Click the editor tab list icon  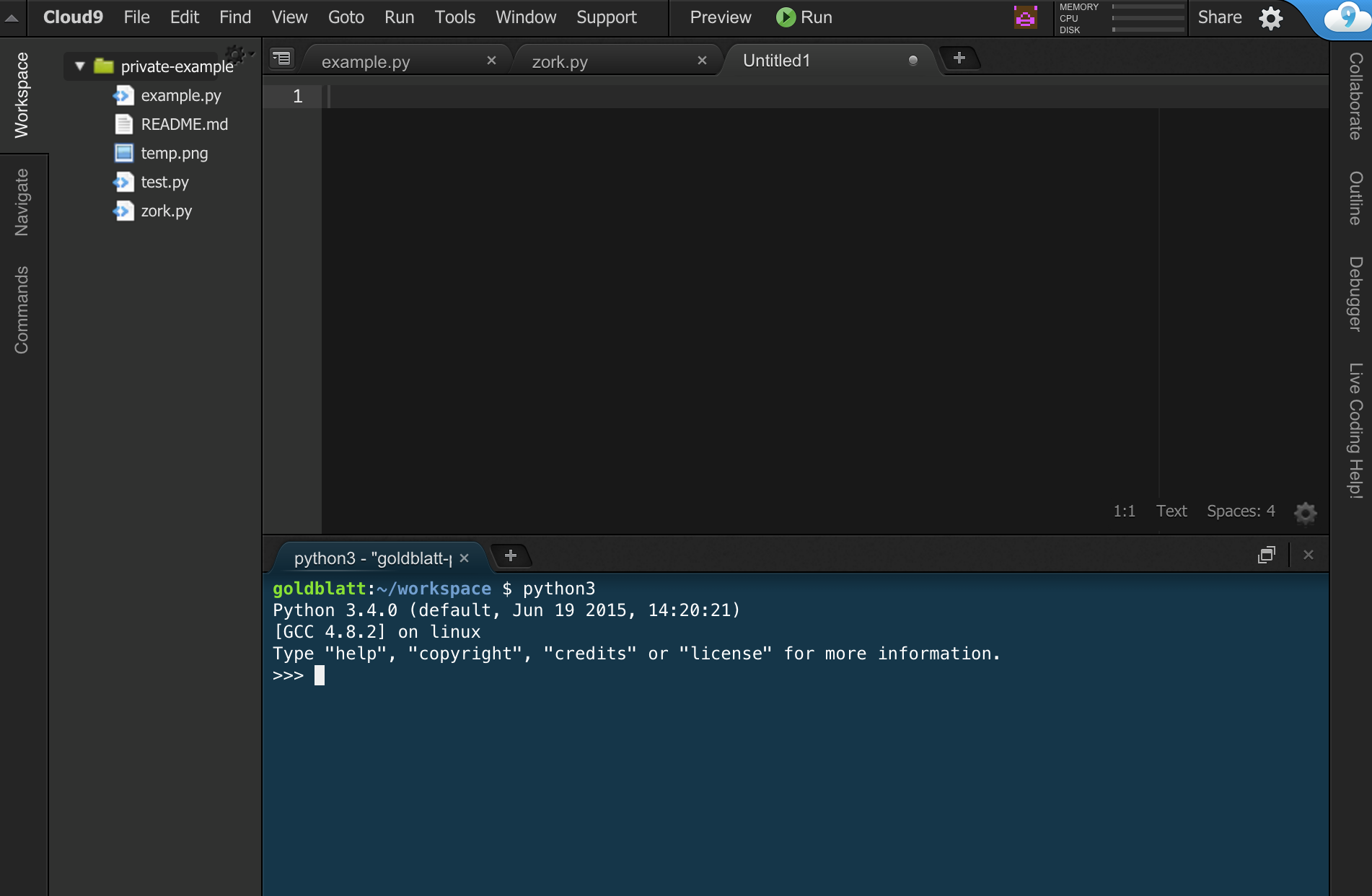281,58
